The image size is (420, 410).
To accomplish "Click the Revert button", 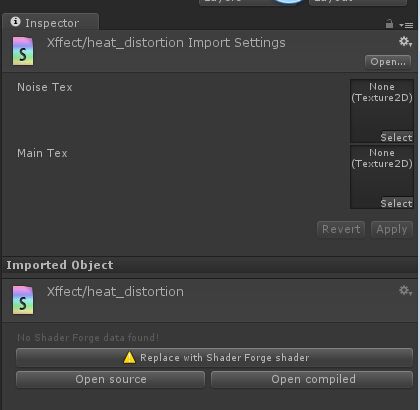I will pyautogui.click(x=341, y=229).
